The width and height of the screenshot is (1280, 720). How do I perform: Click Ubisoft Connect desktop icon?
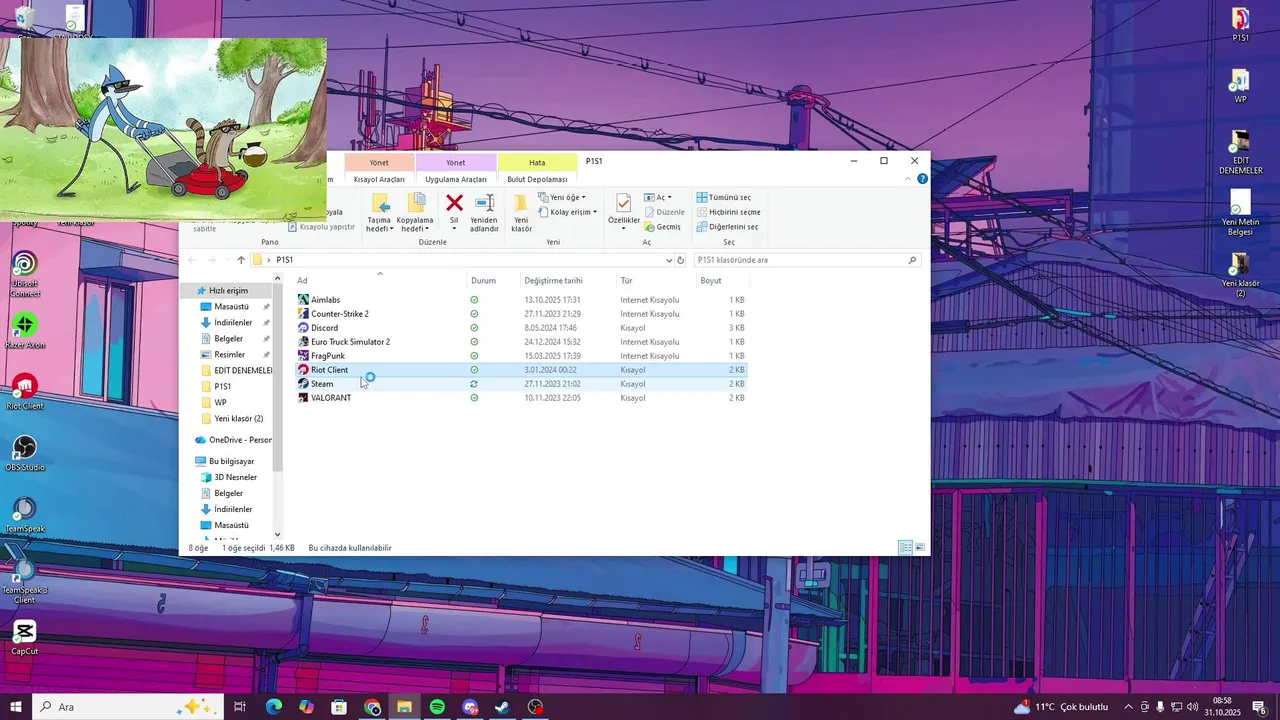(x=24, y=273)
